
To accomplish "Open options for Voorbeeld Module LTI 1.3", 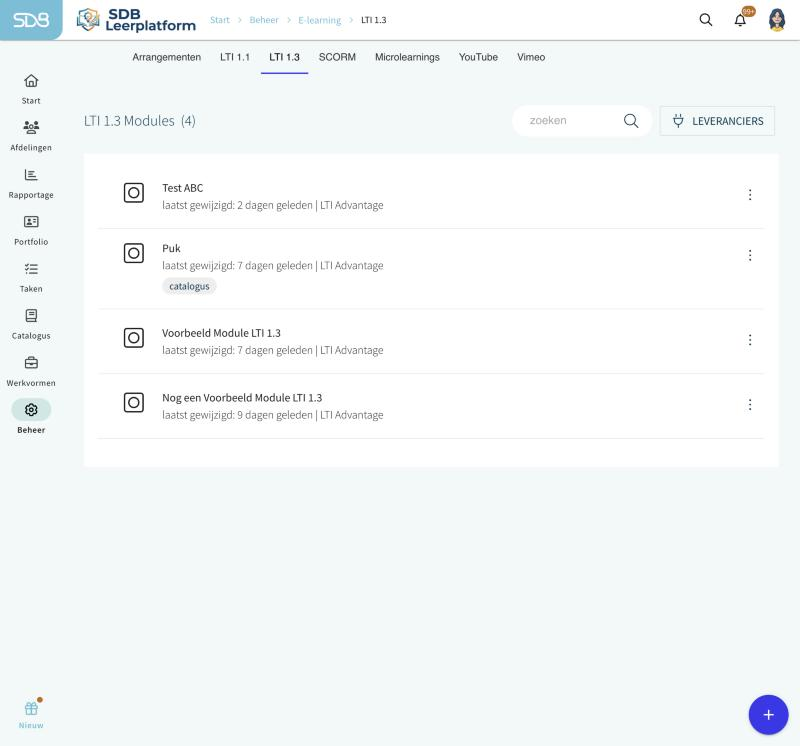I will pos(750,340).
